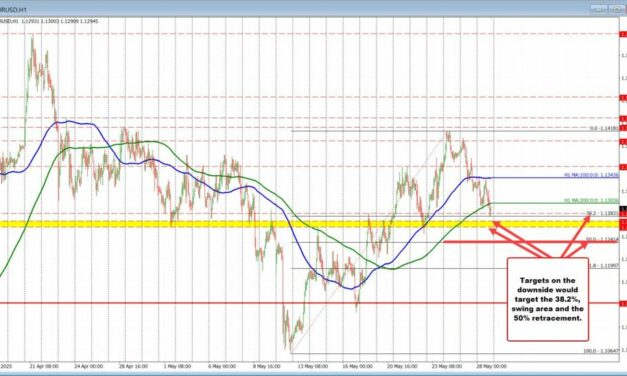Viewport: 627px width, 376px height.
Task: Click the minimize button of chart window
Action: point(598,9)
